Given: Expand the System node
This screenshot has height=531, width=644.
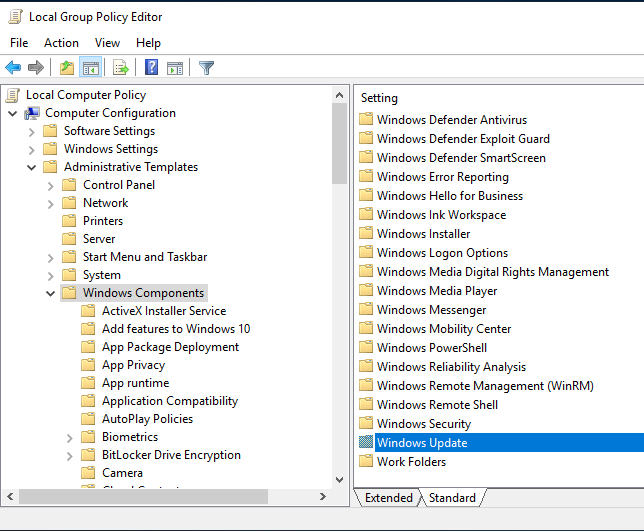Looking at the screenshot, I should (x=51, y=276).
